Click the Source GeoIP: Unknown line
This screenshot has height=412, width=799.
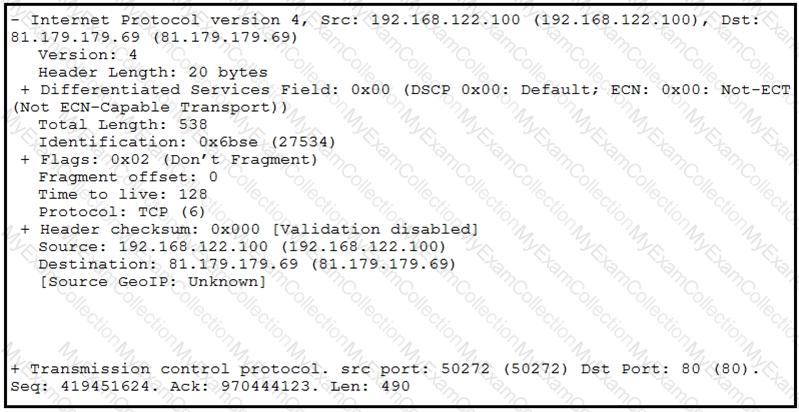152,281
